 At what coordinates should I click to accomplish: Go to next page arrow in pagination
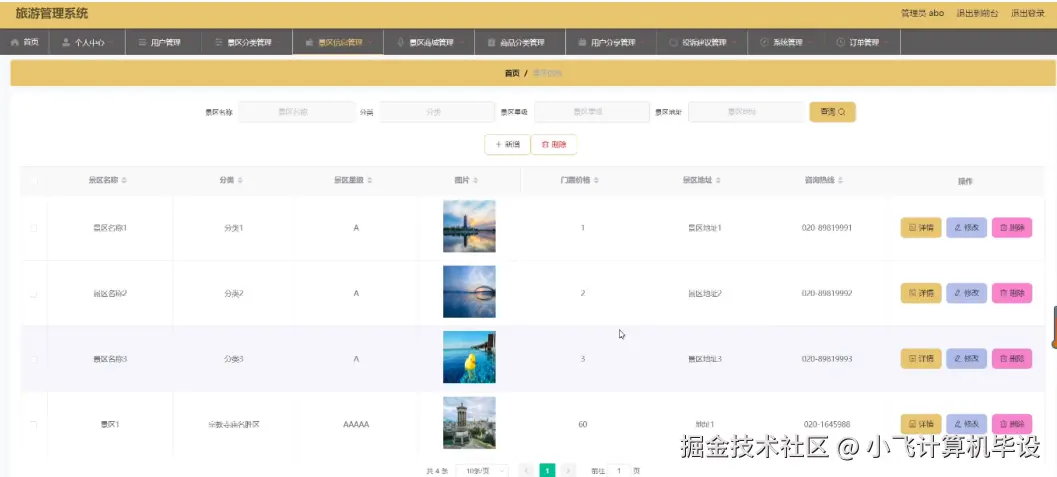tap(568, 470)
